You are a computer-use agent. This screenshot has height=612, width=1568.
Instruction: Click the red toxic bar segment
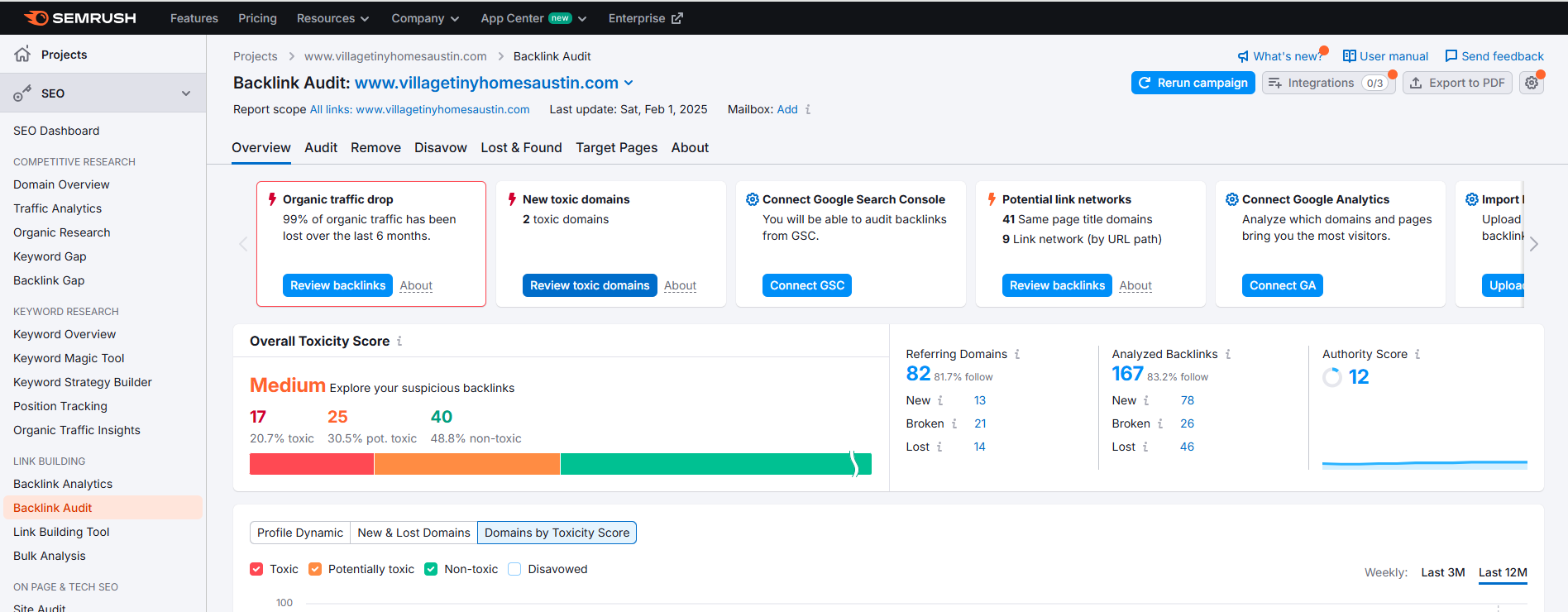312,464
